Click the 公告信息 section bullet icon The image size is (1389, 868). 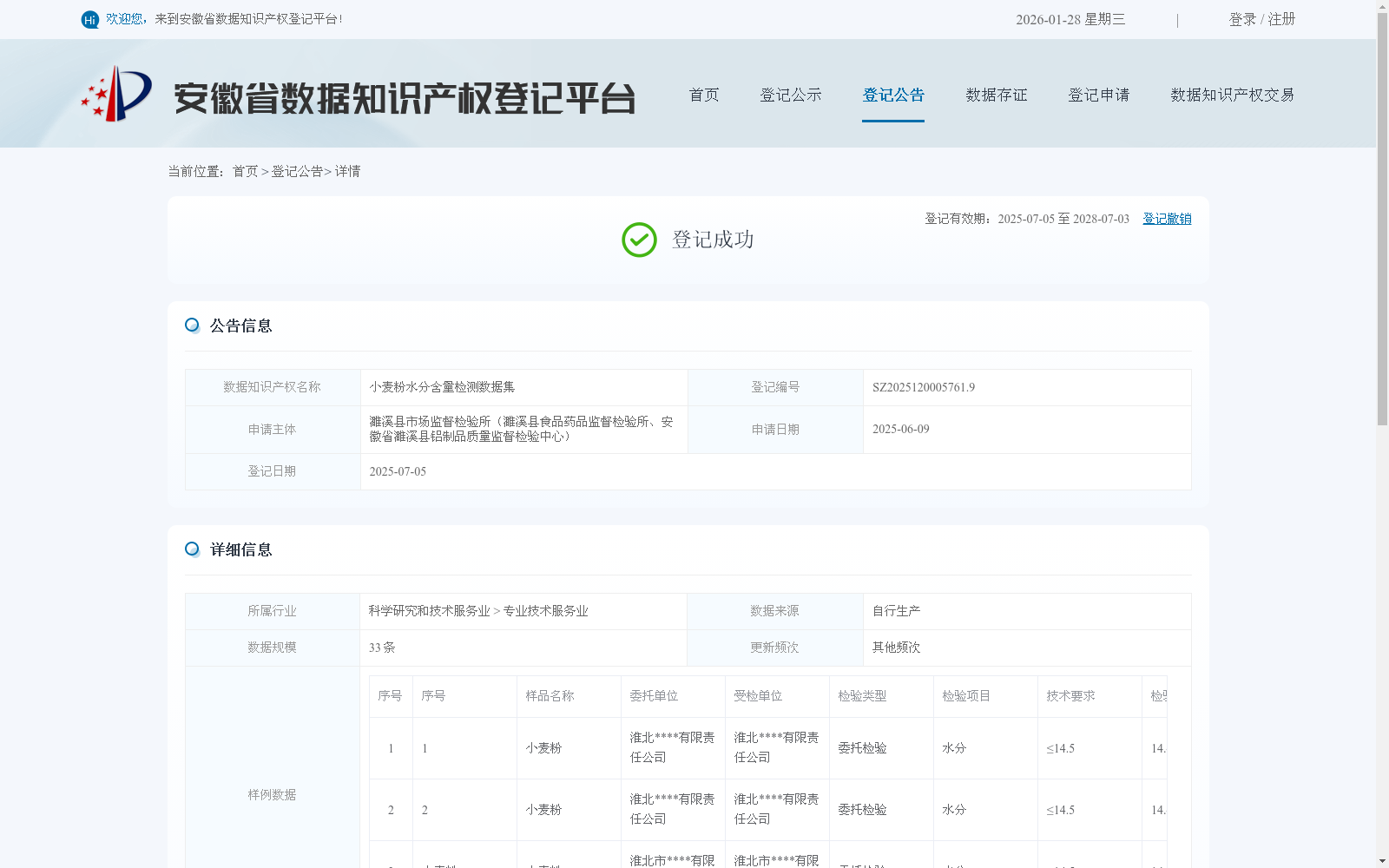pyautogui.click(x=192, y=325)
